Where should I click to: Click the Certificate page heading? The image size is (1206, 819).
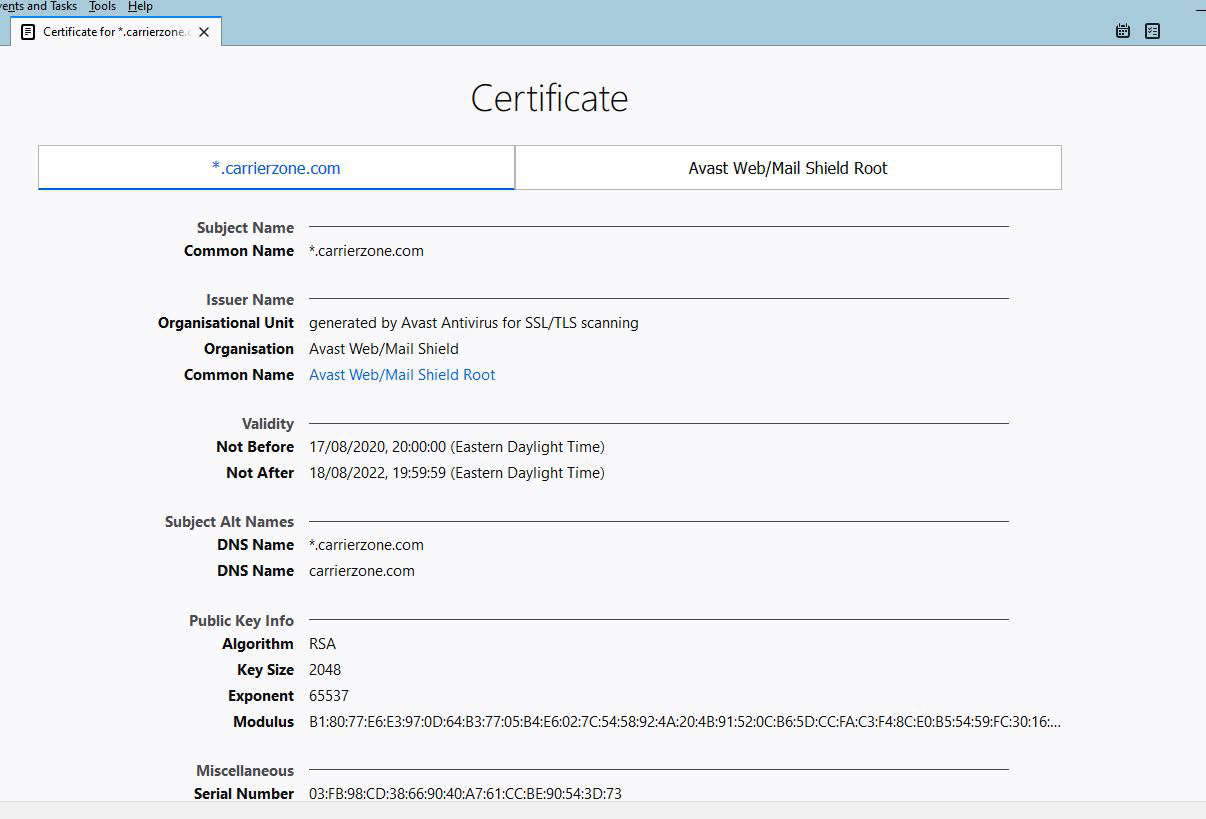549,98
